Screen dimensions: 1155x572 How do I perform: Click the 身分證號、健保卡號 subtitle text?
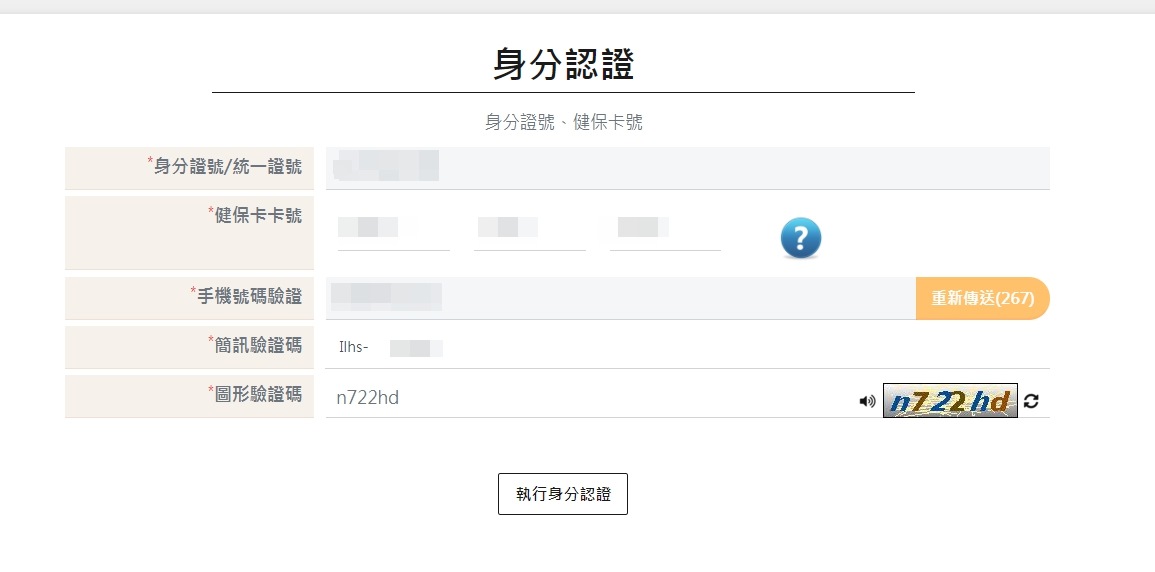[x=563, y=122]
